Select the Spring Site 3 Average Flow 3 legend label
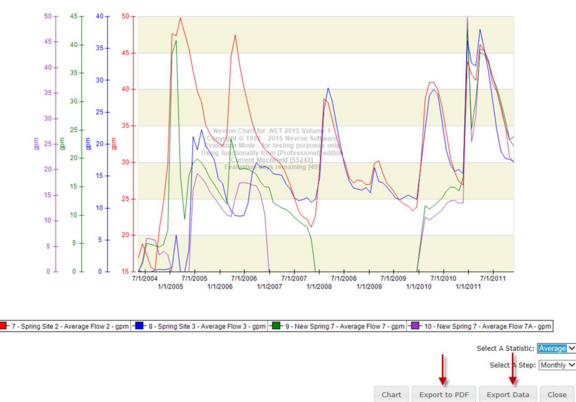 (x=207, y=326)
